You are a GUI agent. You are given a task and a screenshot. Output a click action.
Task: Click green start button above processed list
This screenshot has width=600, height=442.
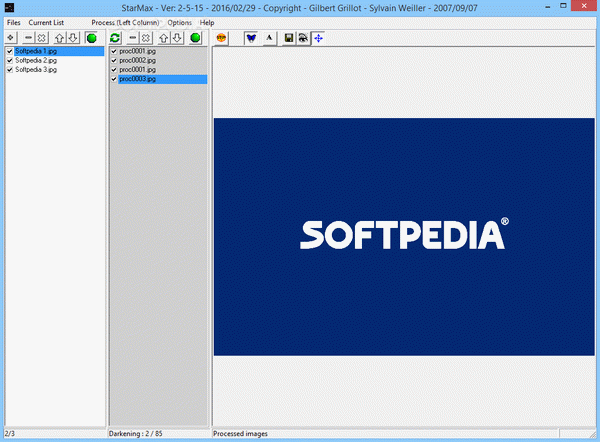pos(195,38)
